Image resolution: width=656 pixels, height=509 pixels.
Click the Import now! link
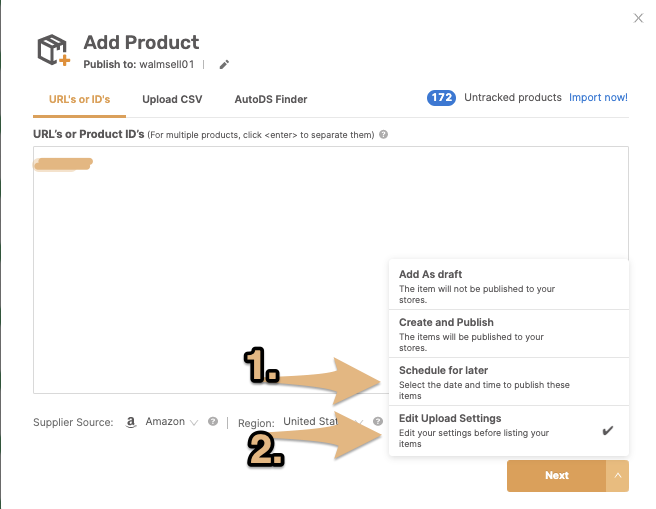(x=598, y=97)
